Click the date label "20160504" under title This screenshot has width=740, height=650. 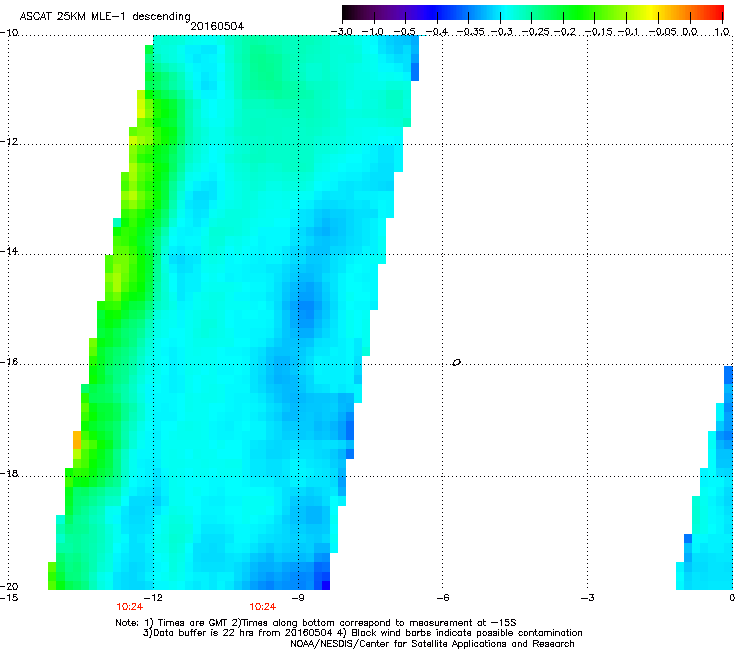click(217, 26)
